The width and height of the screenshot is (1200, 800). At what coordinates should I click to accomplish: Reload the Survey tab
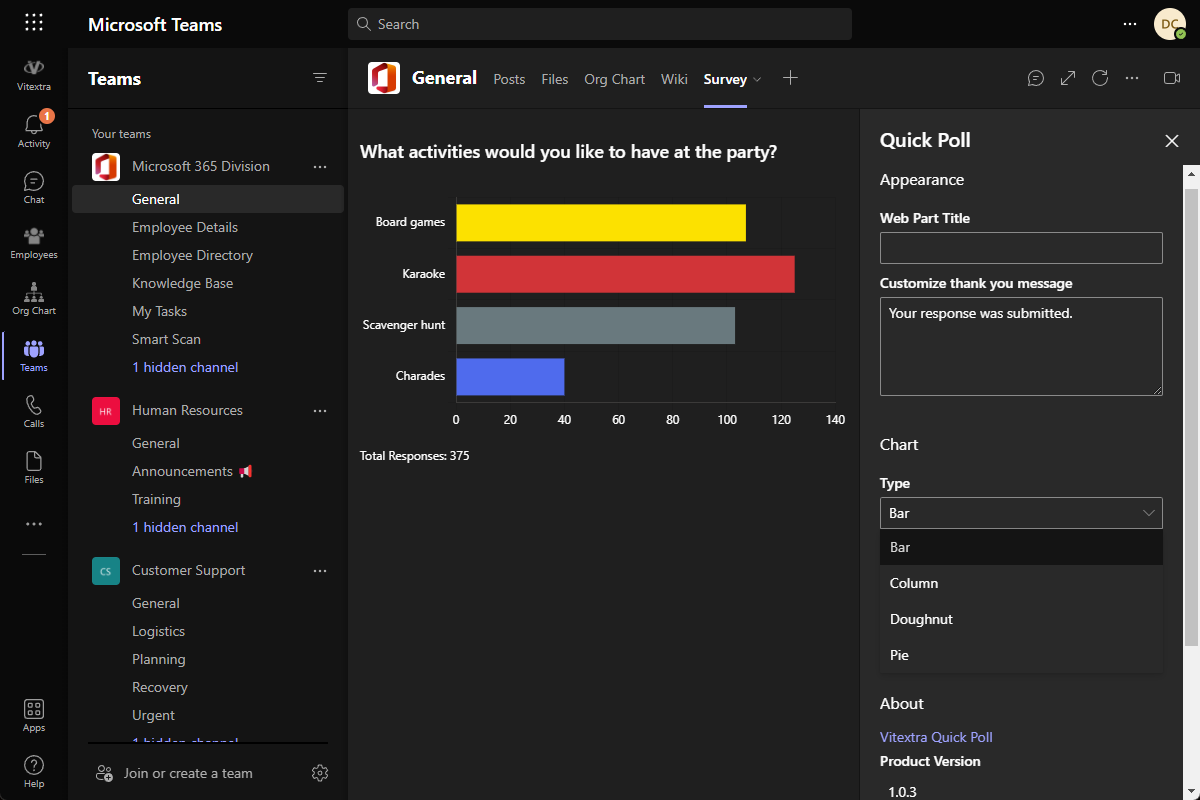coord(1100,78)
